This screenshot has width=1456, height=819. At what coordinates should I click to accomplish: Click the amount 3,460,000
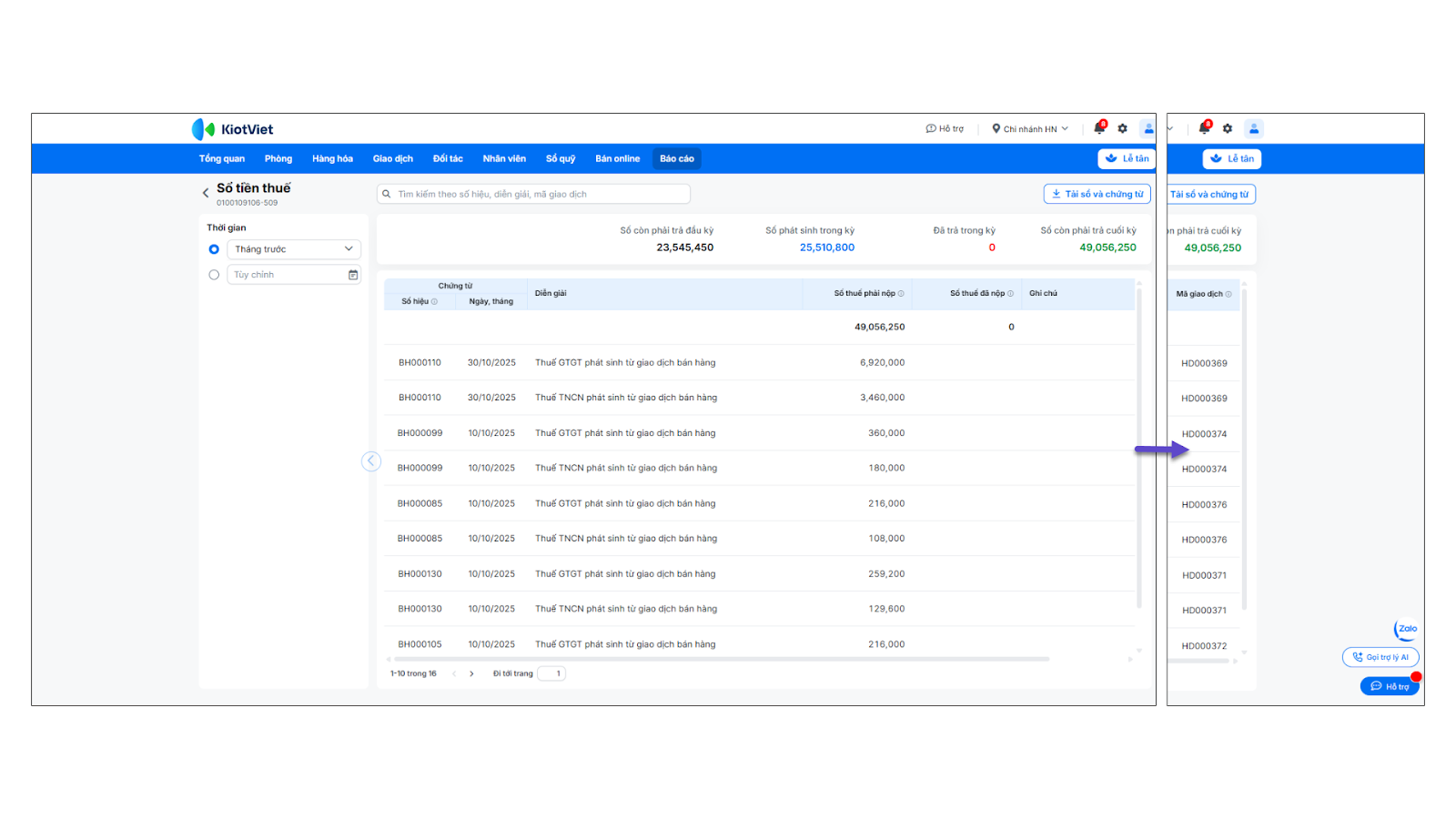883,398
